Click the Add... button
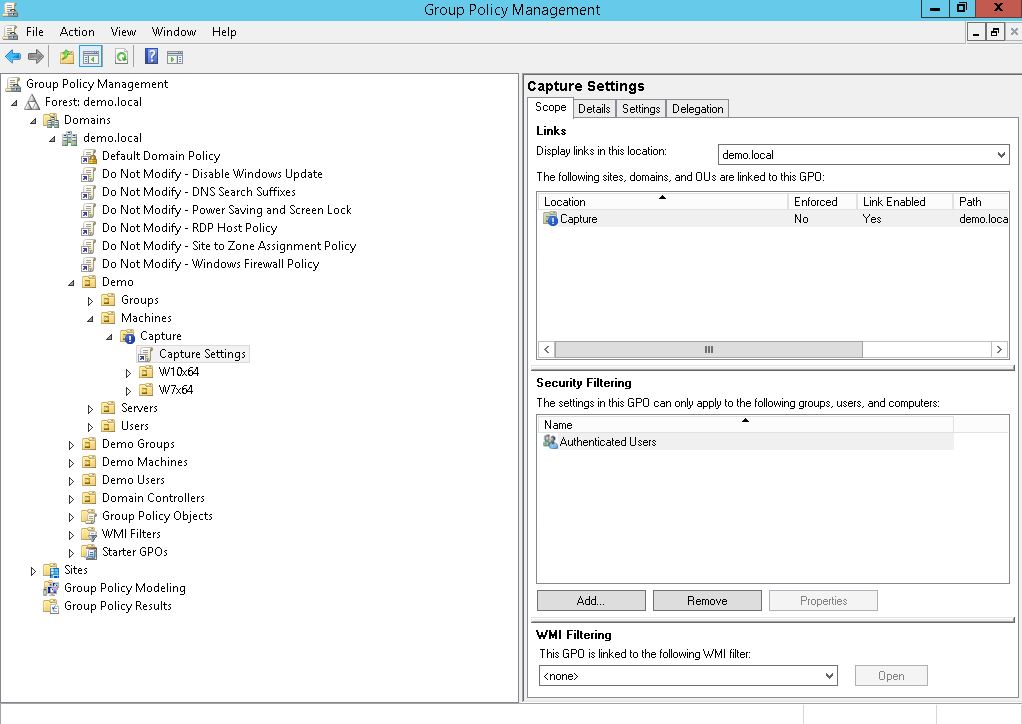The height and width of the screenshot is (724, 1022). pos(591,601)
